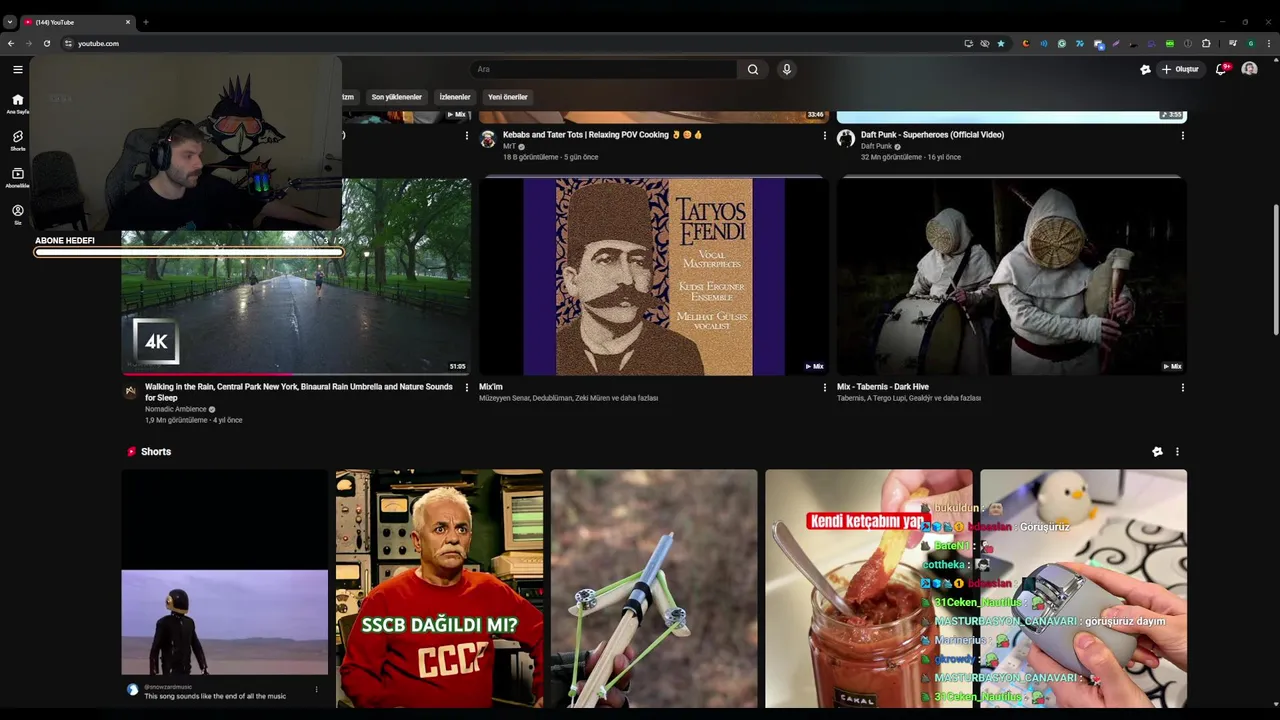Open Daft Punk - Superheroes video title

click(932, 135)
